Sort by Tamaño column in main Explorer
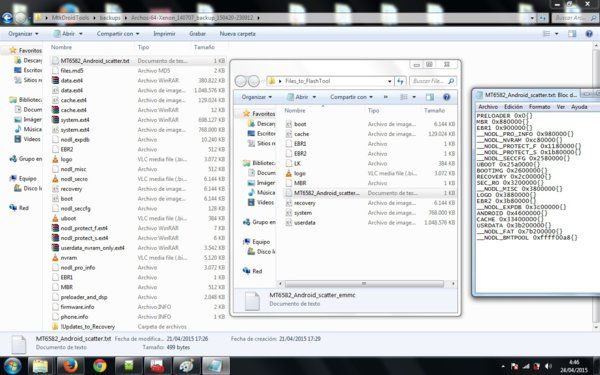The width and height of the screenshot is (600, 375). pyautogui.click(x=204, y=47)
